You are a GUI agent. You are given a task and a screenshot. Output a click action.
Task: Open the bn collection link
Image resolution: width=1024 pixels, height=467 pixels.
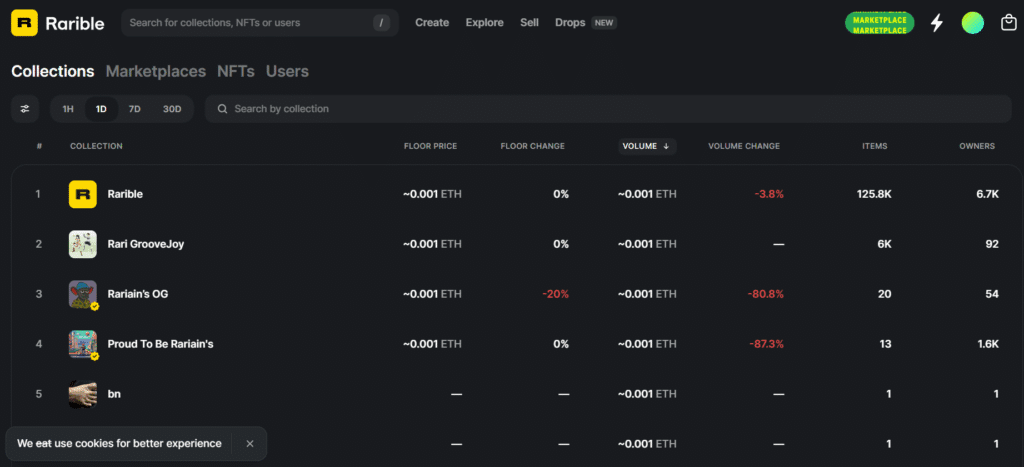point(114,394)
